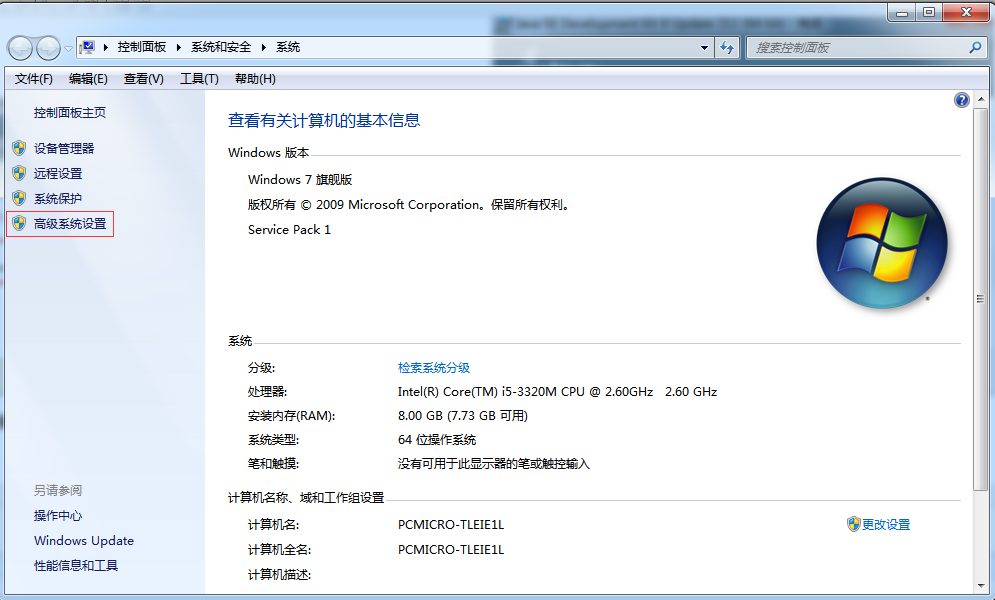Click 更改设置 link
Image resolution: width=995 pixels, height=600 pixels.
886,525
